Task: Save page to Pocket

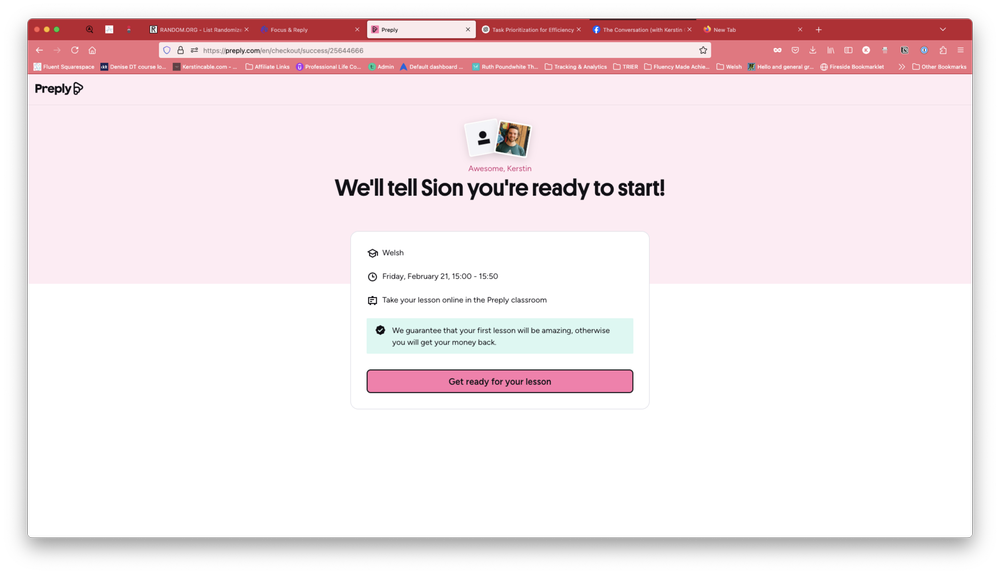Action: 795,50
